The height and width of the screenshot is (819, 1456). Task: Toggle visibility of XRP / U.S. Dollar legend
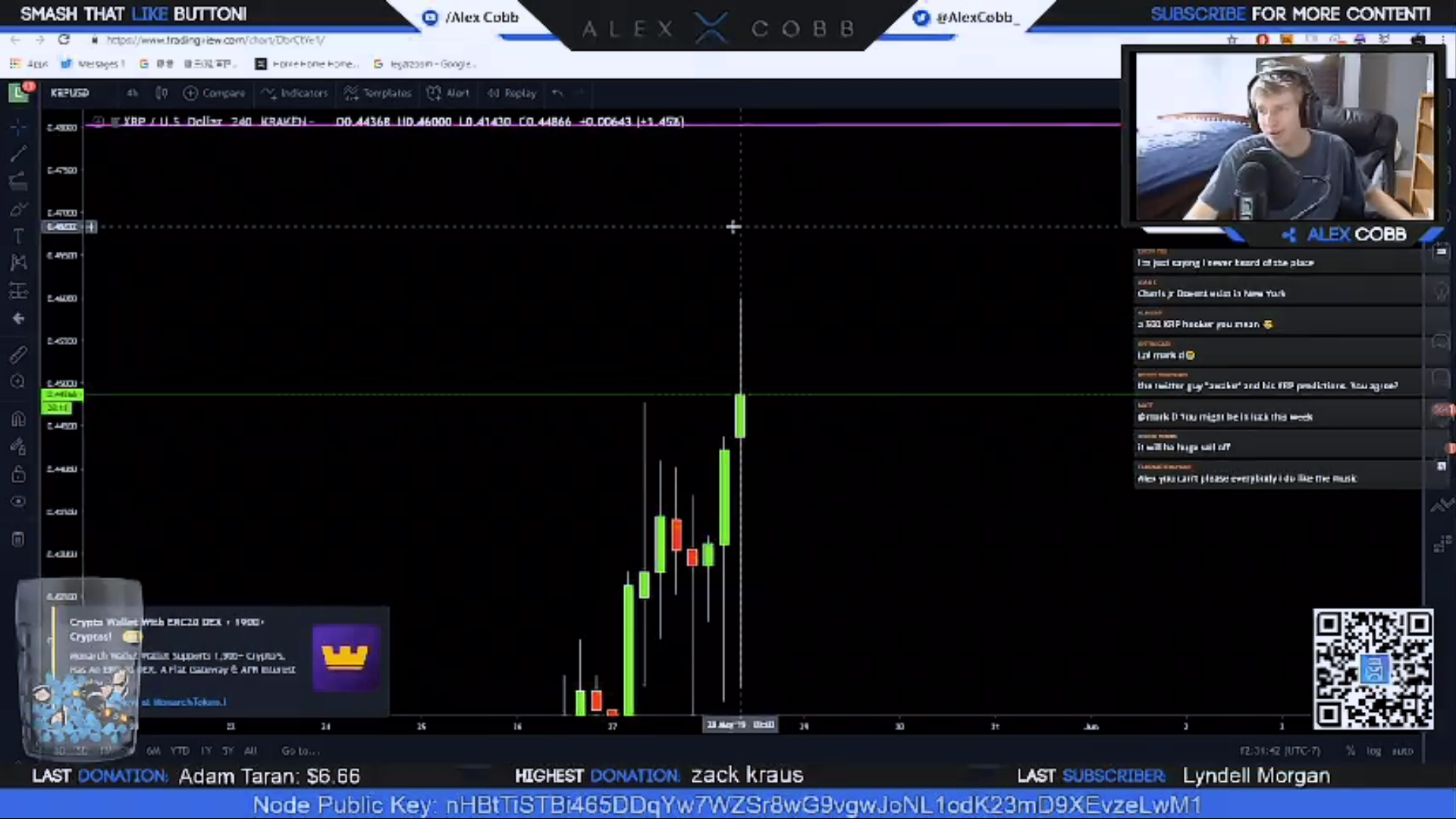(98, 121)
